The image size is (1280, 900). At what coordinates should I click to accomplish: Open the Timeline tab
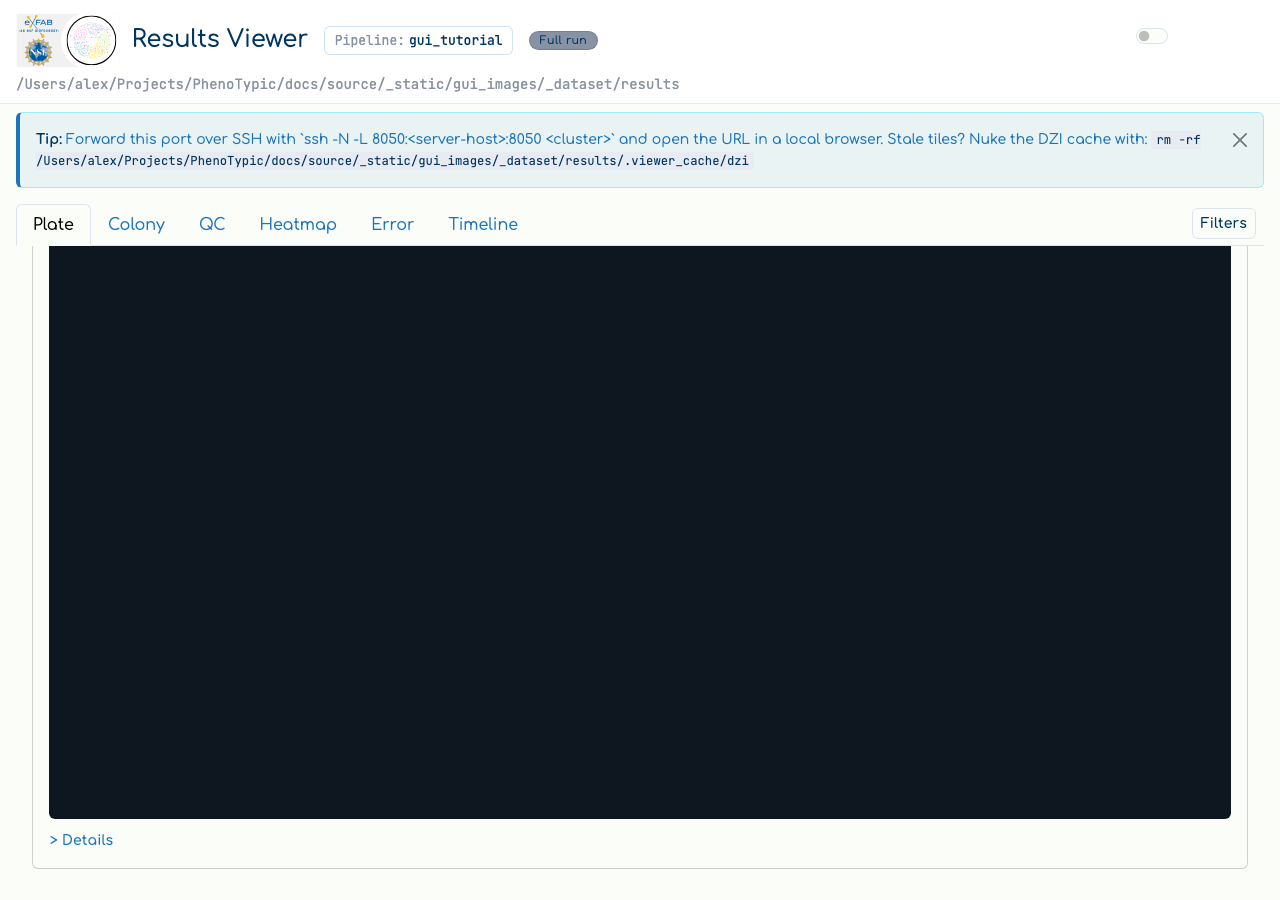(483, 225)
